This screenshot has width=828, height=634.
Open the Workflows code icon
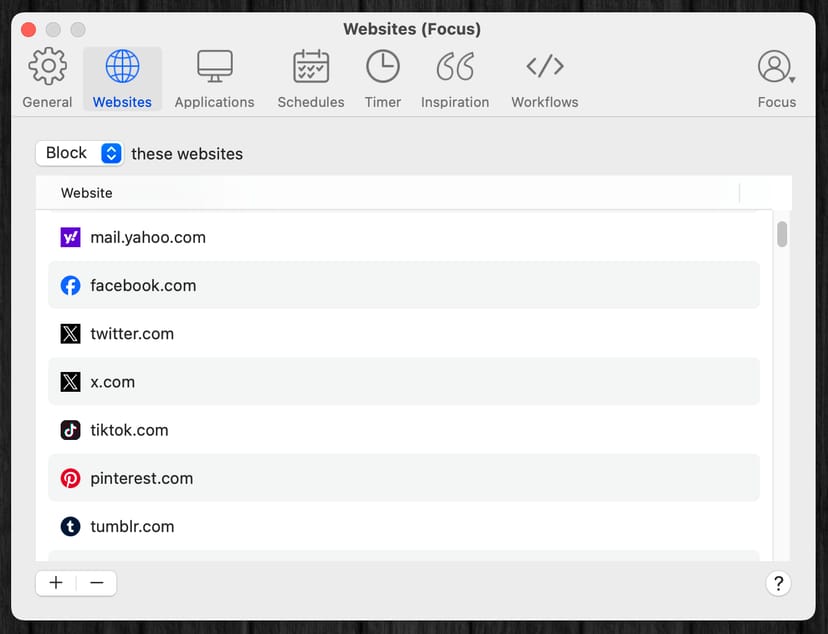coord(544,68)
